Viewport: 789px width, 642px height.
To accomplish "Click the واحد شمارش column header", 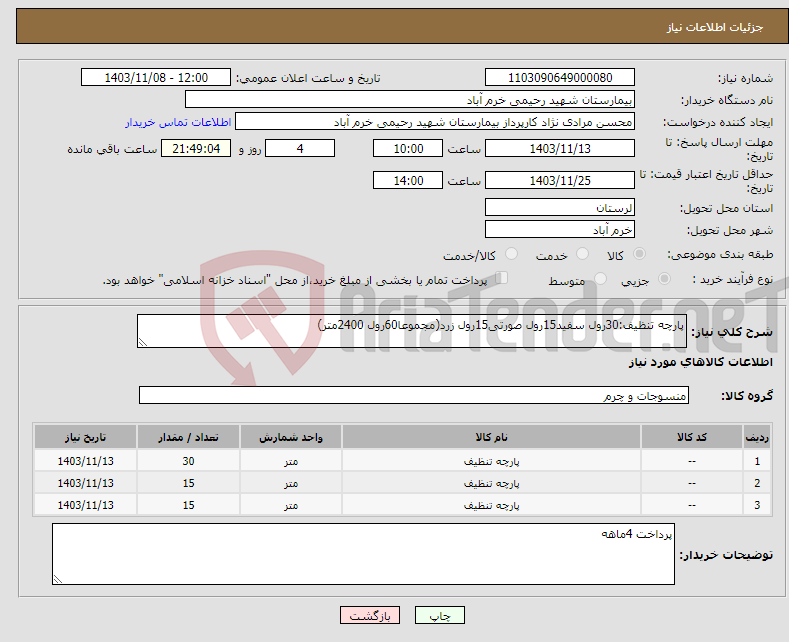I will pyautogui.click(x=291, y=437).
